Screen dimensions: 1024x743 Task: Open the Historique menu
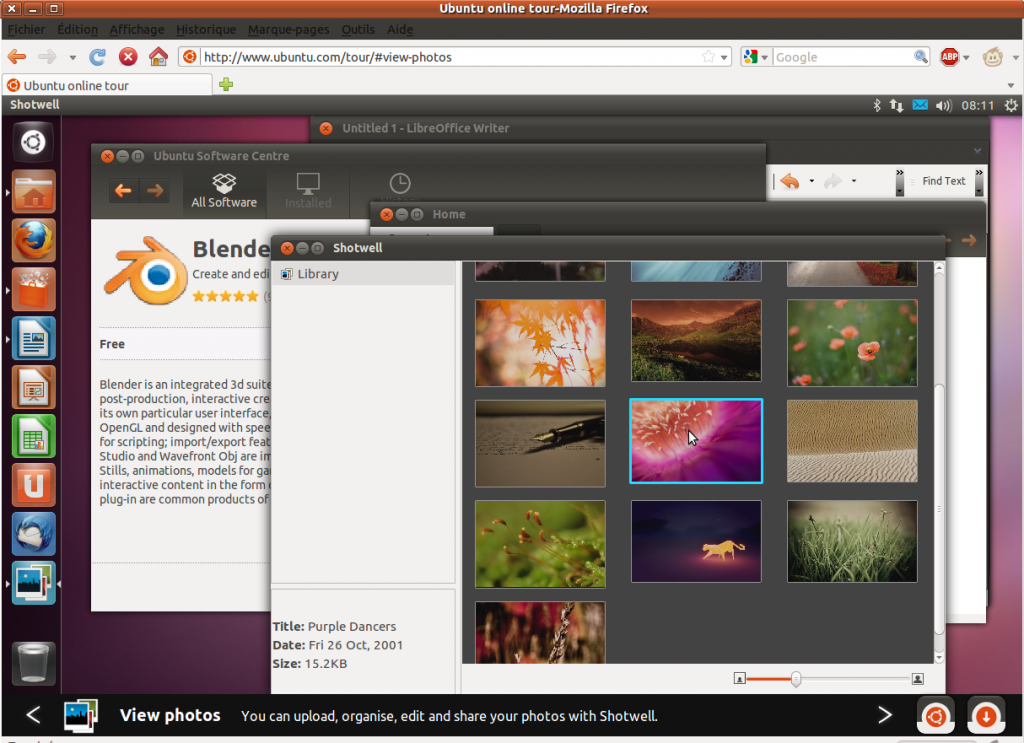coord(206,29)
